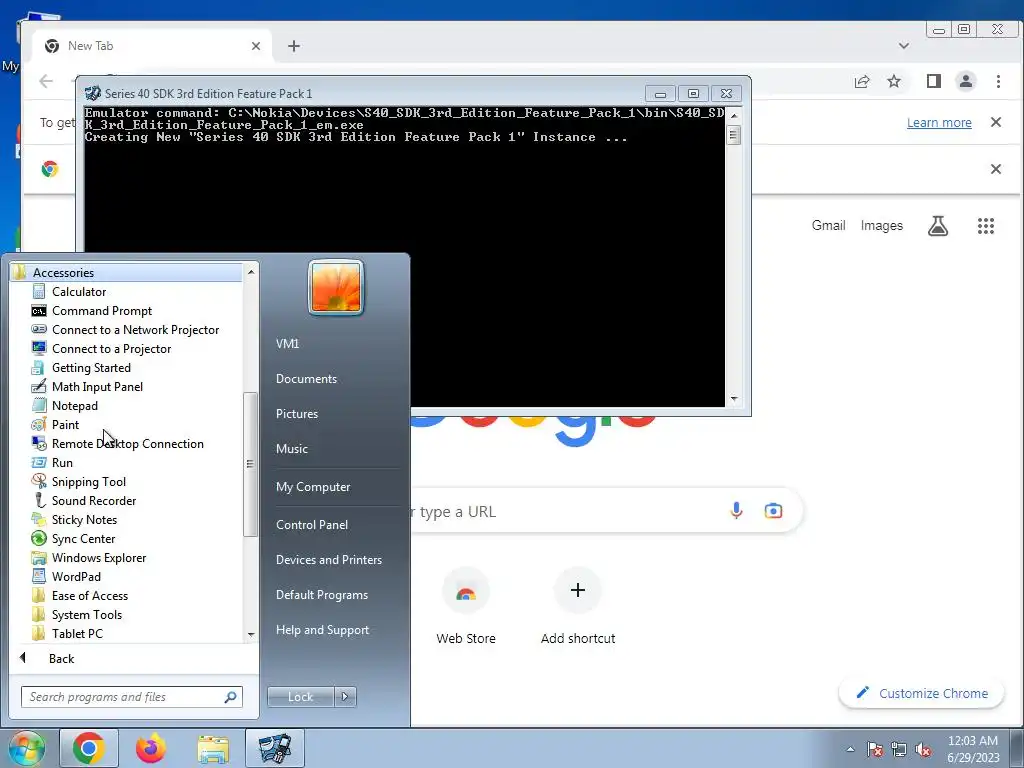Open Firefox from the taskbar
The height and width of the screenshot is (768, 1024).
coord(151,748)
